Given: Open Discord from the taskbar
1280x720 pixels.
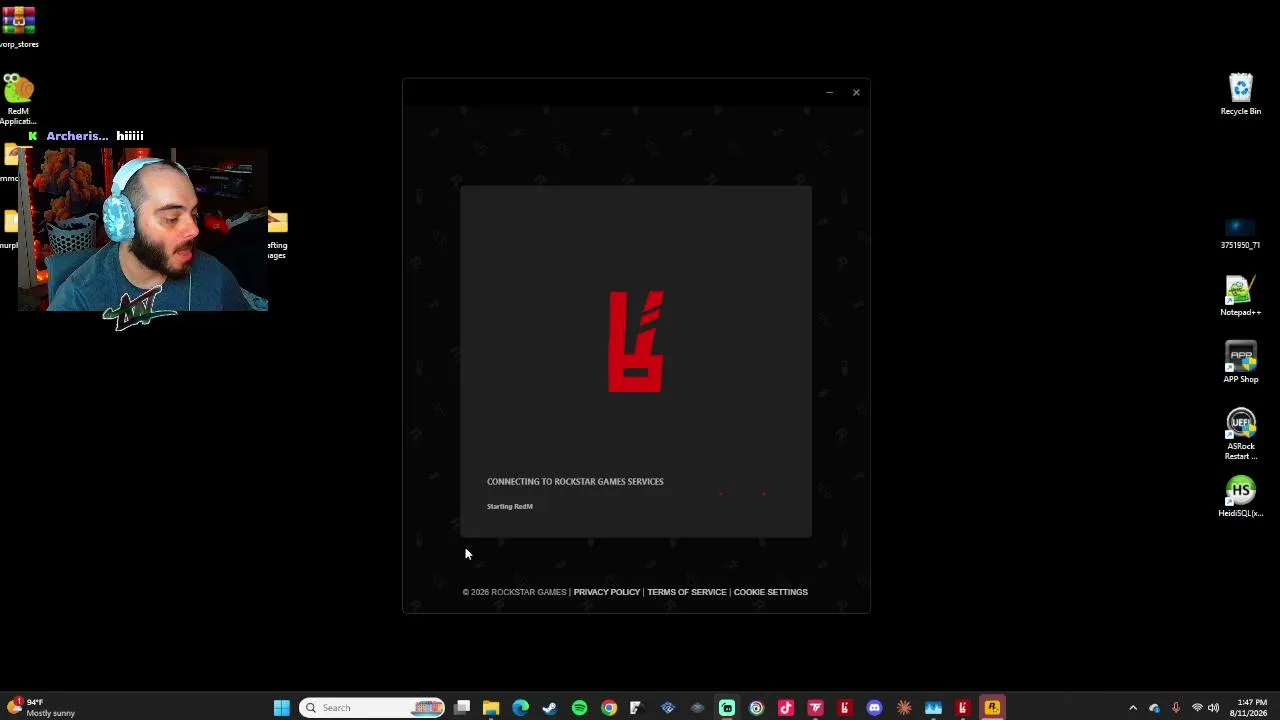Looking at the screenshot, I should 874,708.
